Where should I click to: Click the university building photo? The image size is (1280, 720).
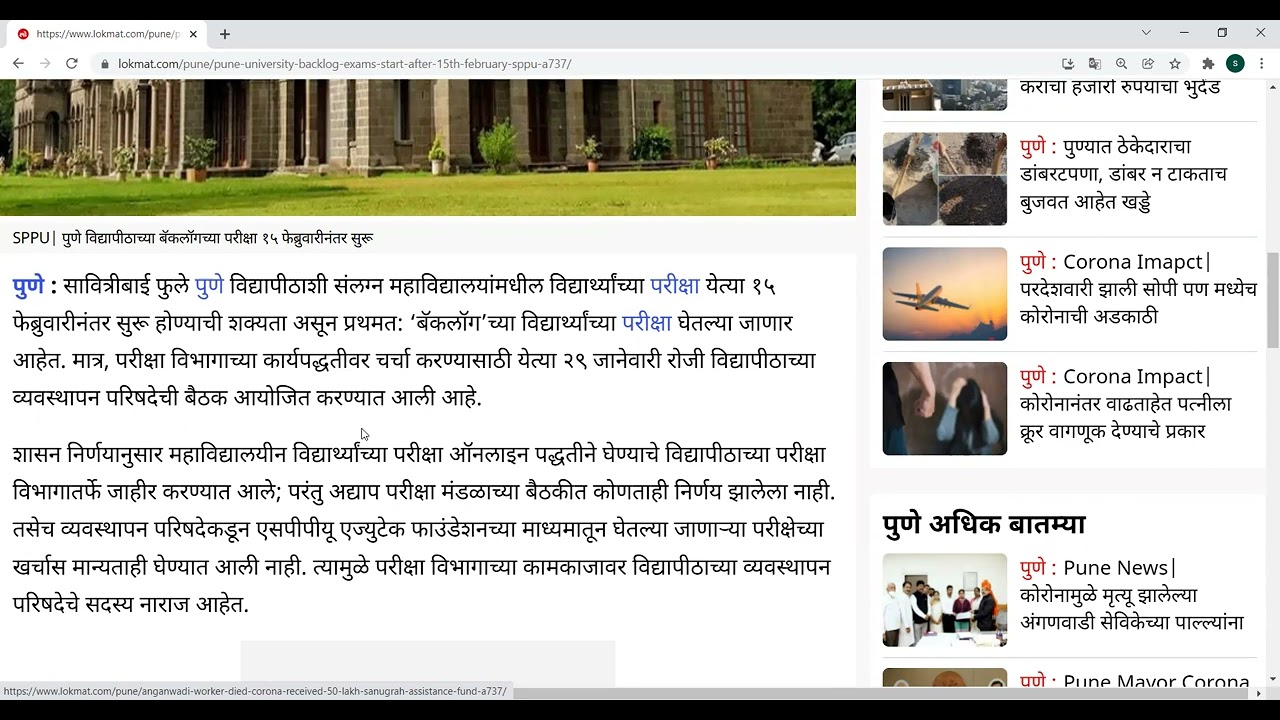(x=428, y=147)
